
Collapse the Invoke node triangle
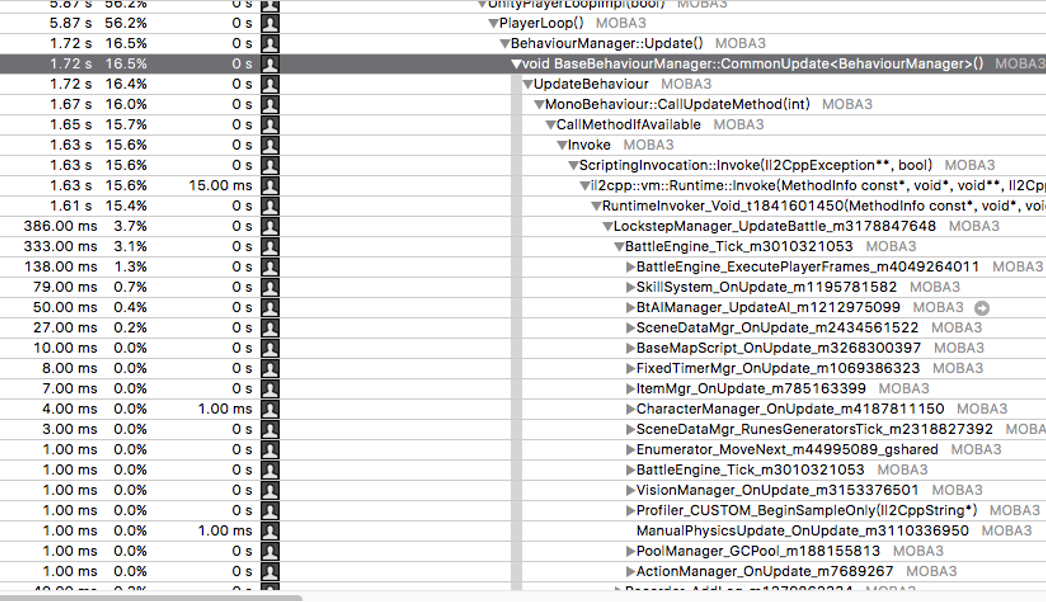pos(562,145)
